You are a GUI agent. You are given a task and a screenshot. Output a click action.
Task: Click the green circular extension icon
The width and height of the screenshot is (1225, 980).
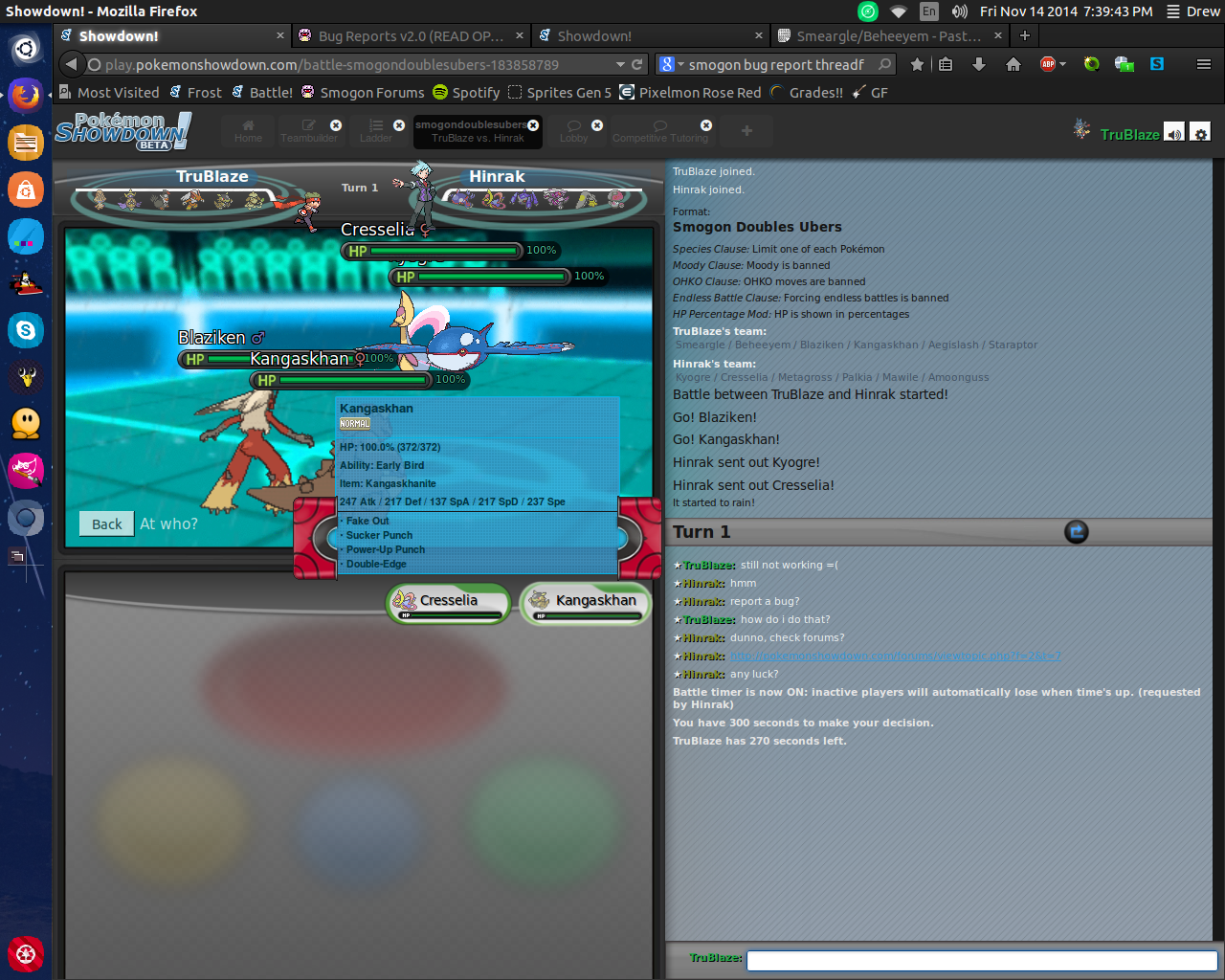coord(1091,64)
